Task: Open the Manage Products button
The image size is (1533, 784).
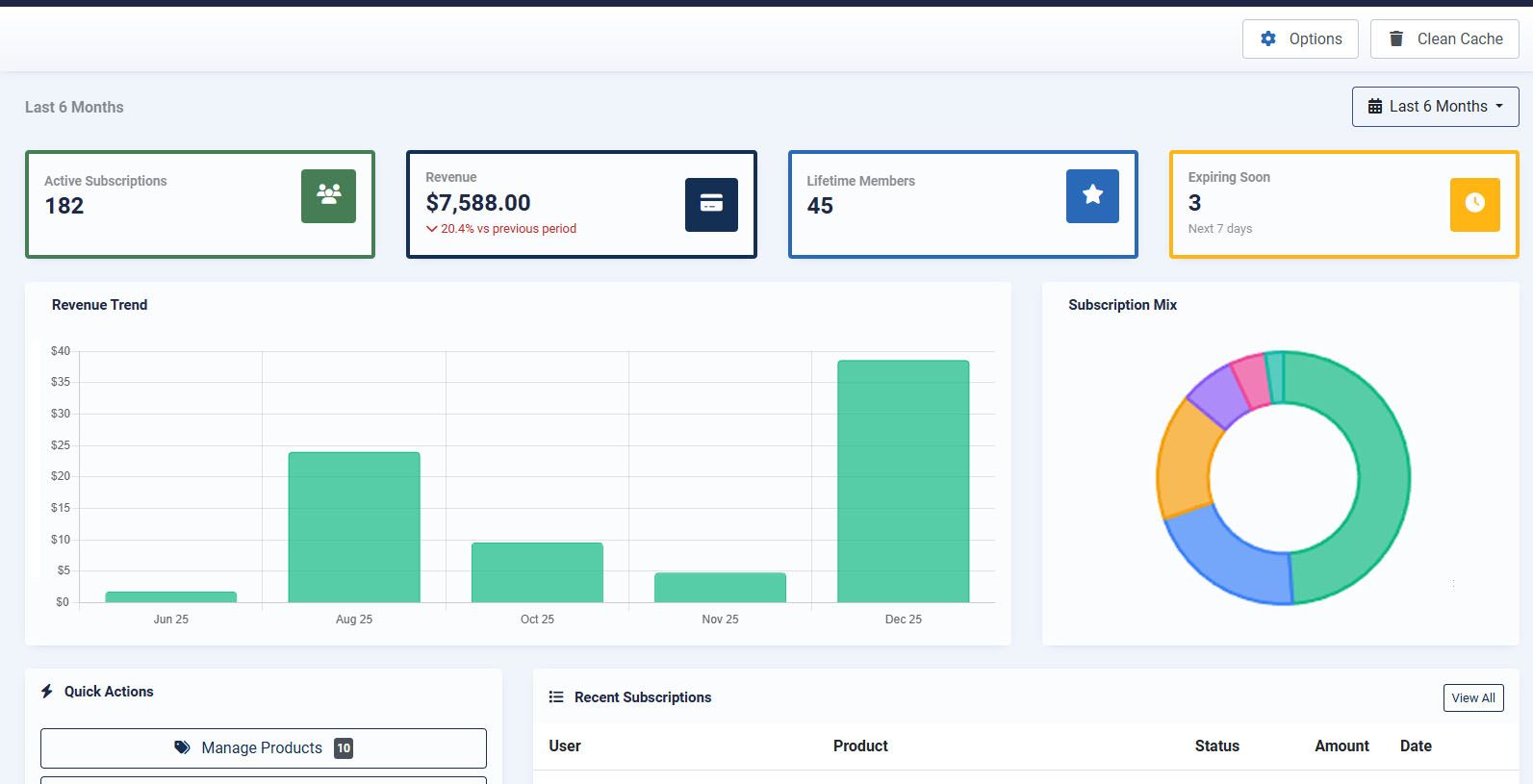Action: [x=263, y=747]
